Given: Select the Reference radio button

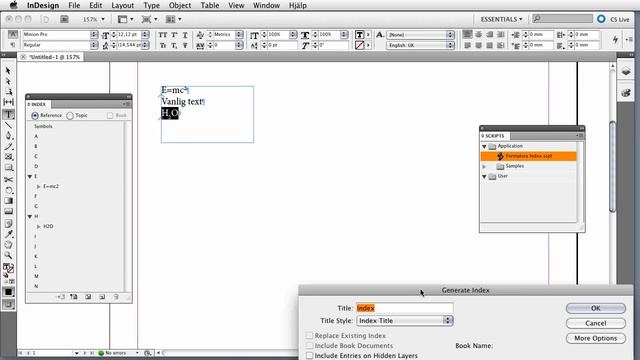Looking at the screenshot, I should (35, 116).
